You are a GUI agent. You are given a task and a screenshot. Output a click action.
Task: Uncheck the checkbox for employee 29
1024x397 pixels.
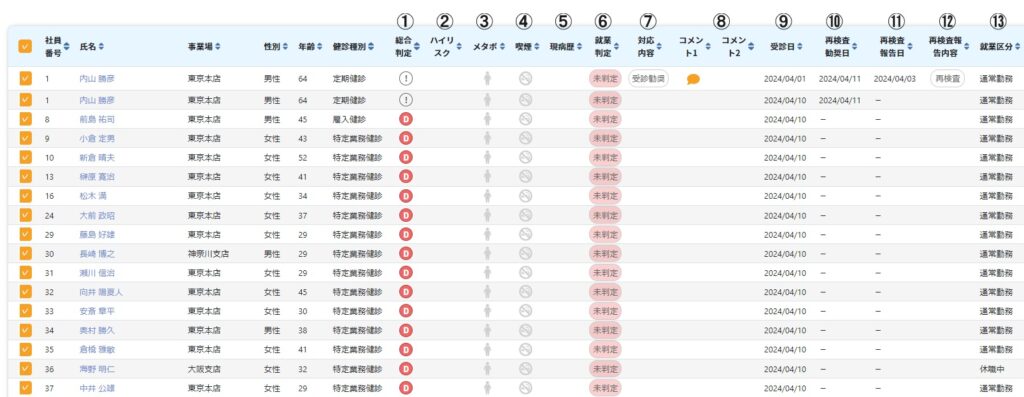click(25, 234)
